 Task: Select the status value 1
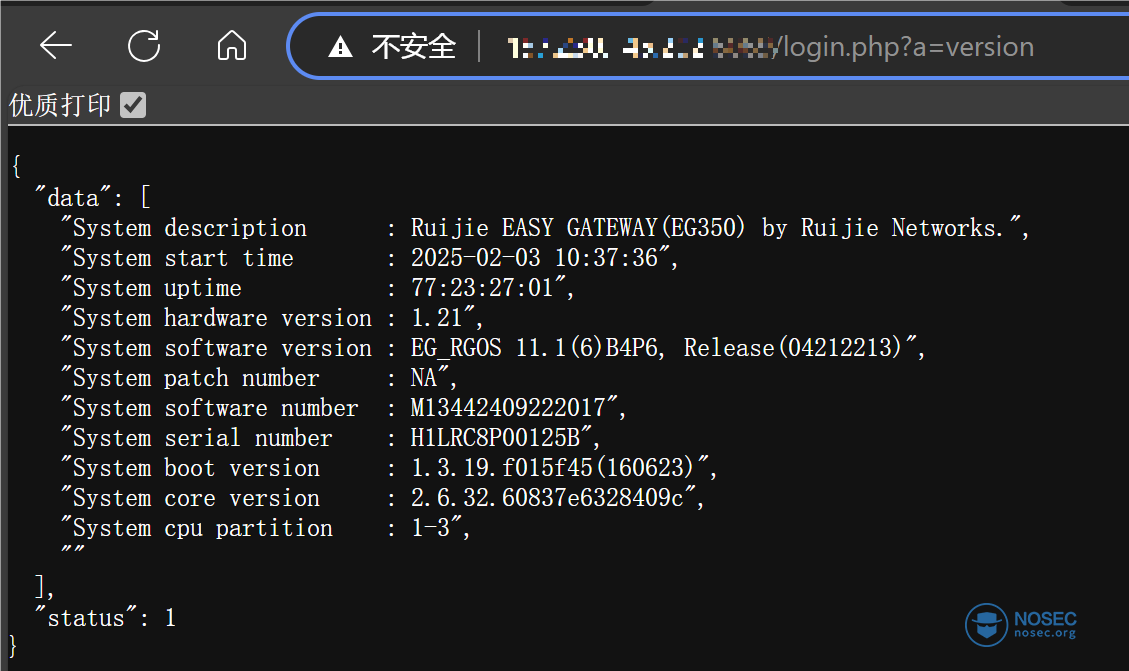(x=170, y=618)
